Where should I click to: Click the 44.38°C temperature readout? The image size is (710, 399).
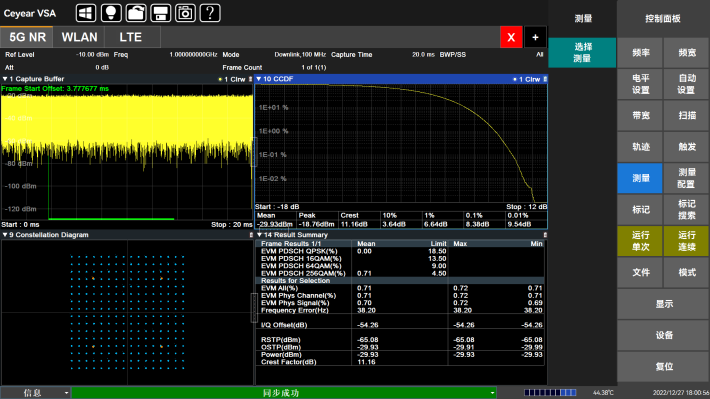(603, 393)
